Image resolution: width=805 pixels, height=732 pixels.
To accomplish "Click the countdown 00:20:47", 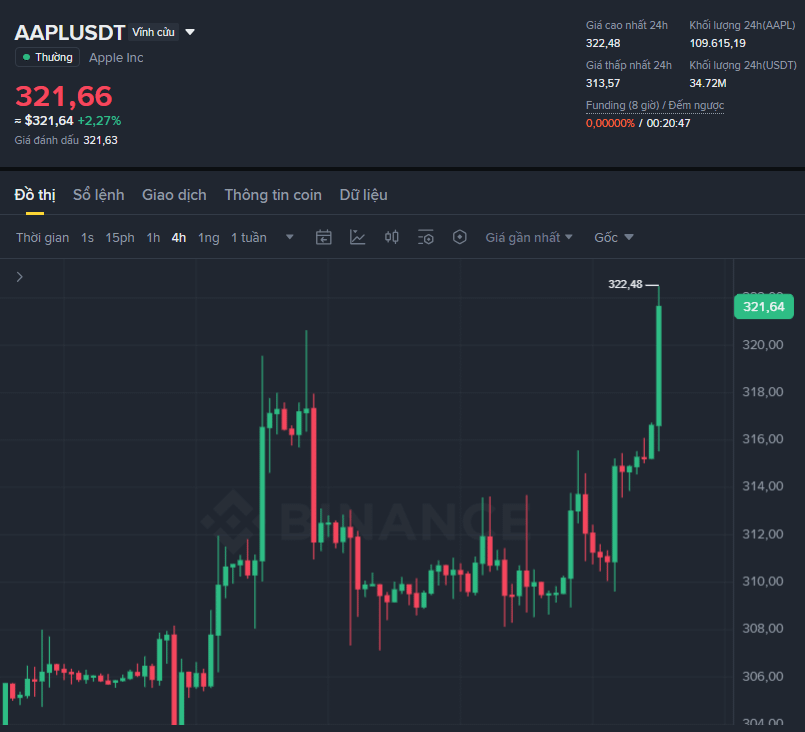I will (x=668, y=123).
